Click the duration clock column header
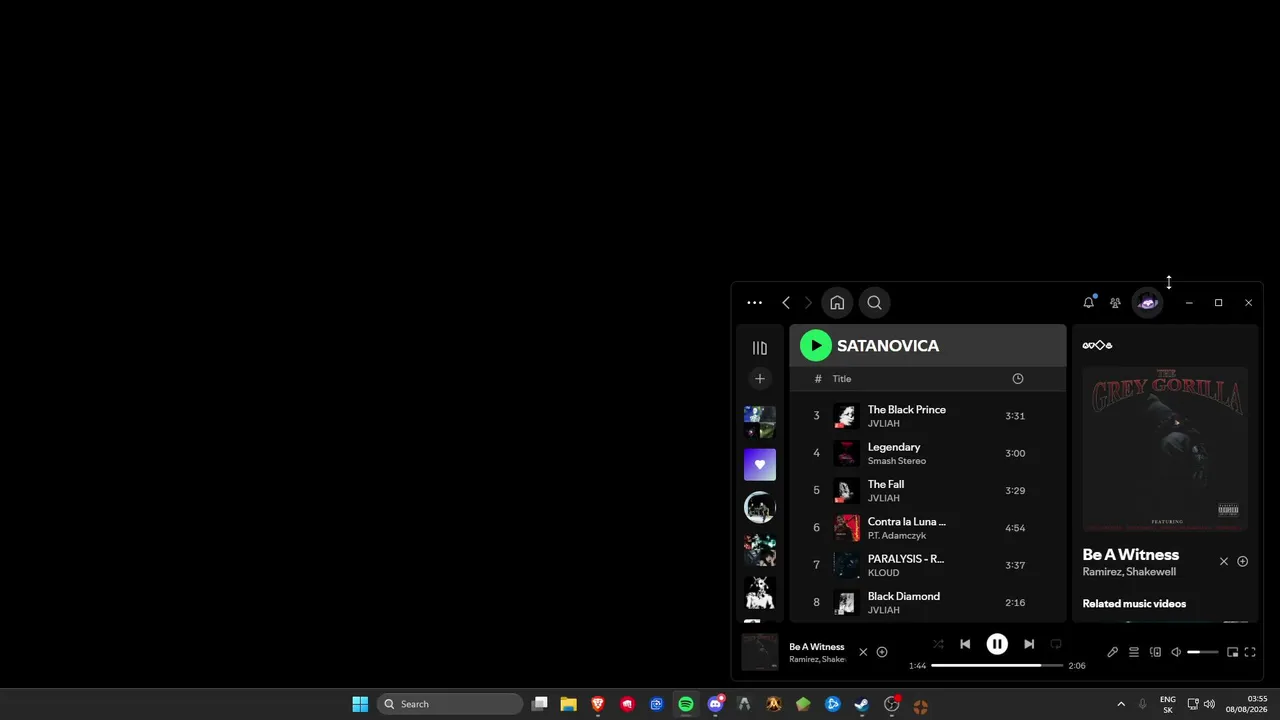Viewport: 1280px width, 720px height. (x=1018, y=379)
